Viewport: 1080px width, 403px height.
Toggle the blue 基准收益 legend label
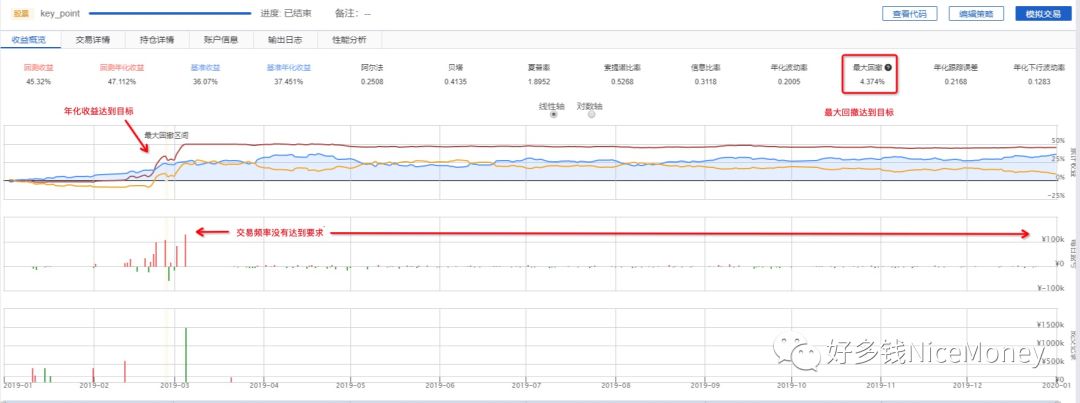pyautogui.click(x=205, y=68)
